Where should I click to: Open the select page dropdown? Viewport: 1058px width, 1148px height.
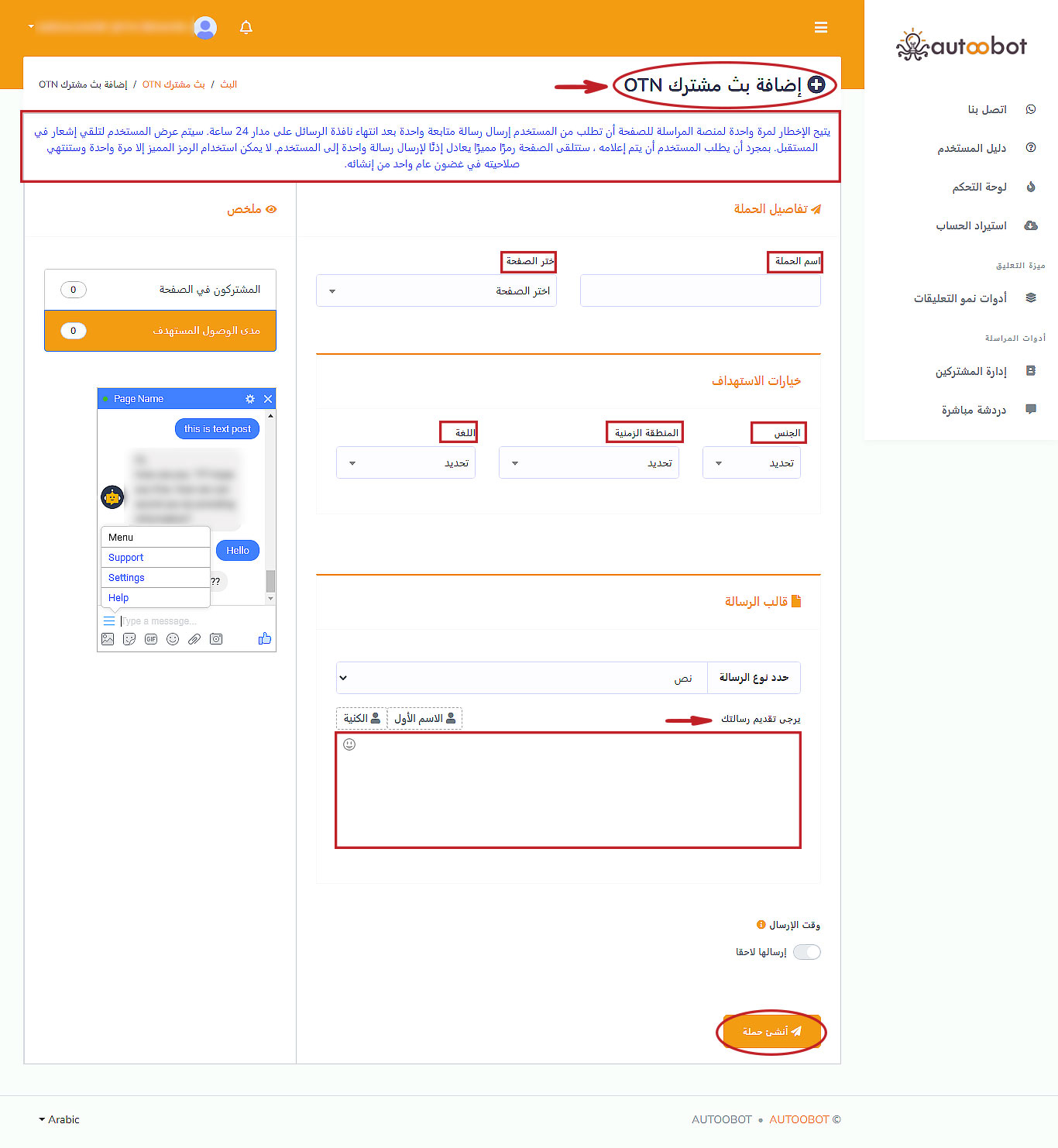pyautogui.click(x=436, y=291)
